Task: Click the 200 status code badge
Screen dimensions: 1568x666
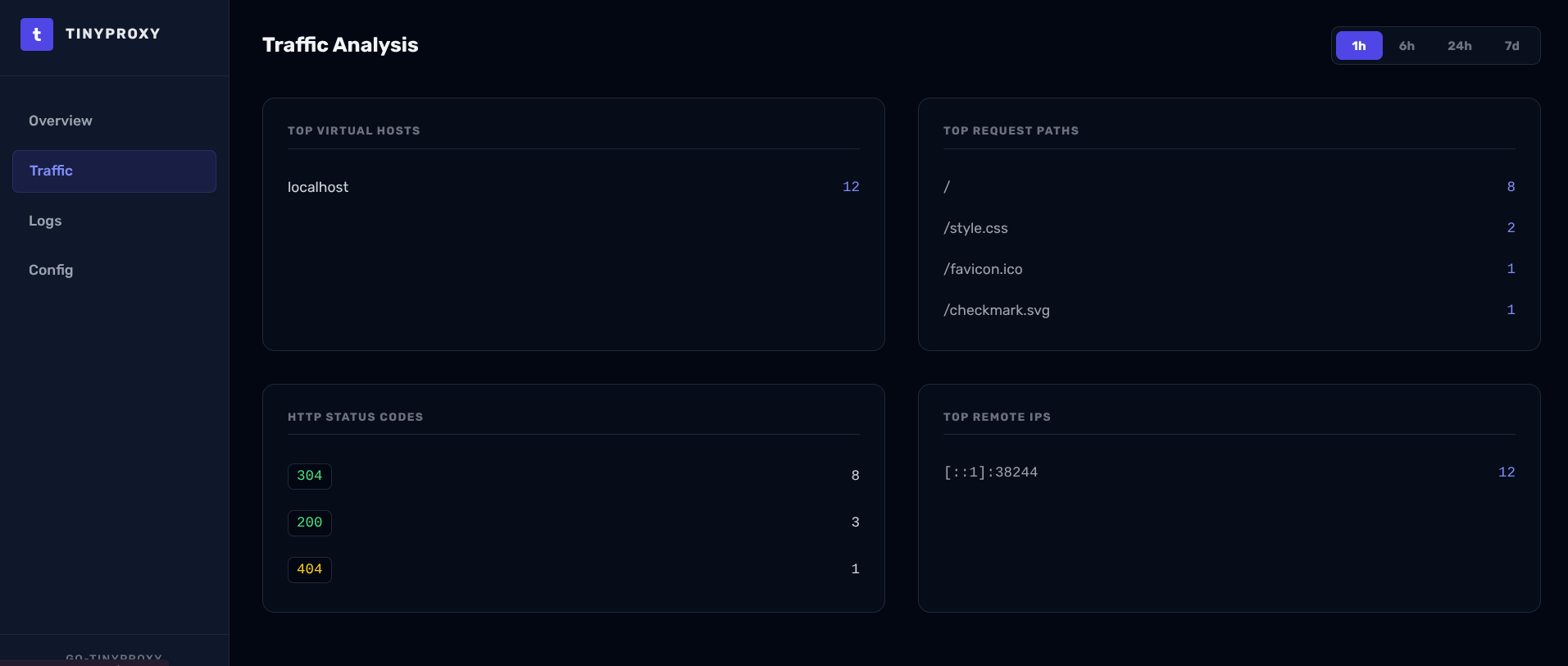Action: pyautogui.click(x=309, y=522)
